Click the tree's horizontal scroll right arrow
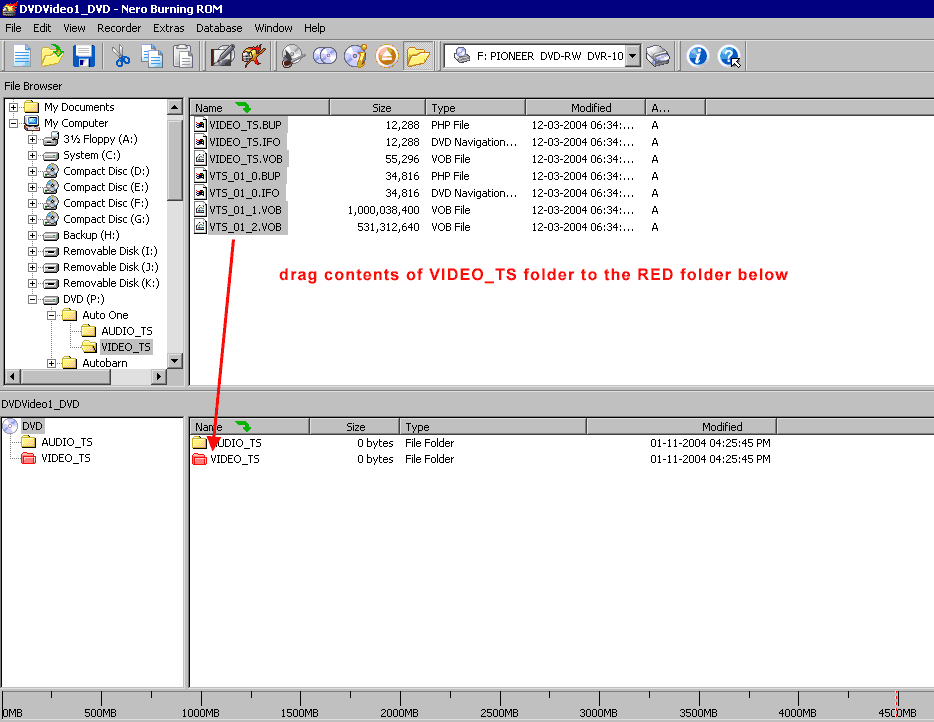The width and height of the screenshot is (934, 722). tap(158, 376)
